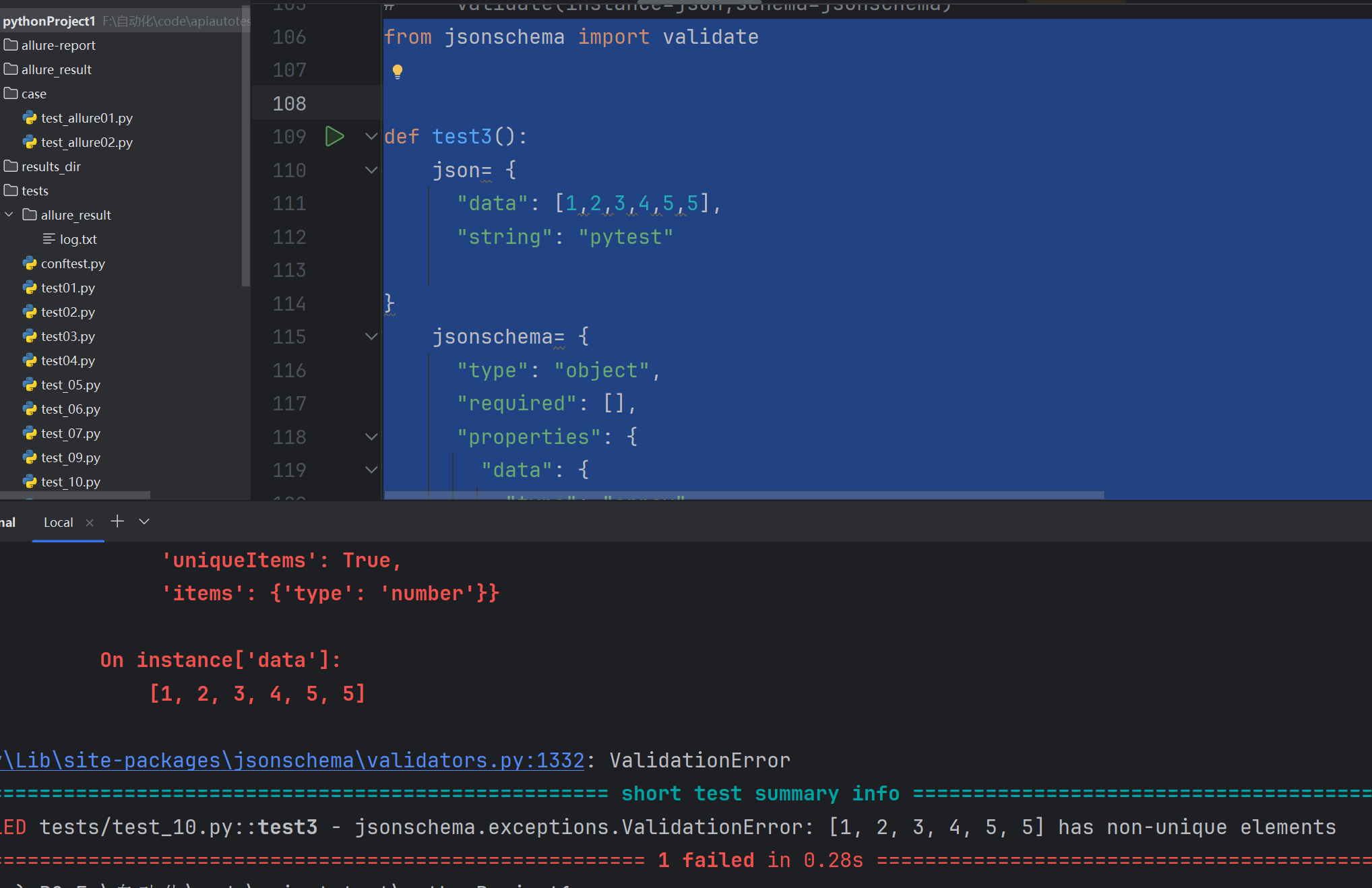Select the pythonProject1 root node
1372x888 pixels.
(x=49, y=21)
